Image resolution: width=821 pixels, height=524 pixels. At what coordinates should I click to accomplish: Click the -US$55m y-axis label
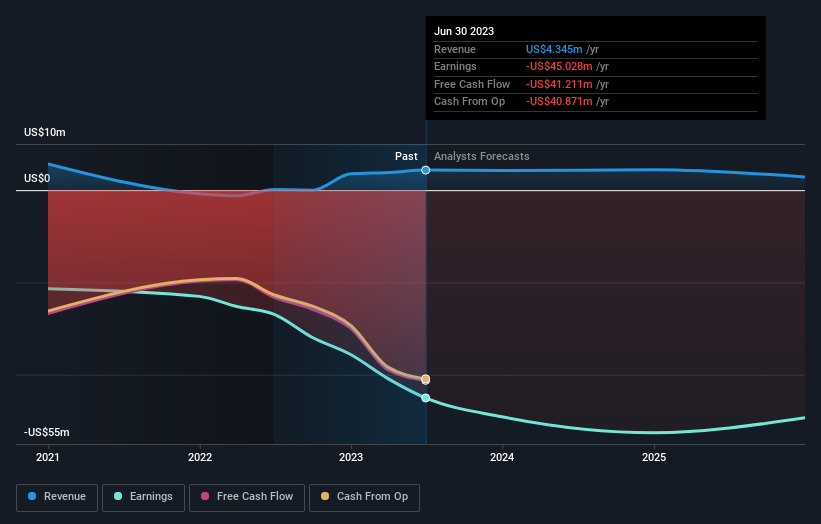(47, 432)
